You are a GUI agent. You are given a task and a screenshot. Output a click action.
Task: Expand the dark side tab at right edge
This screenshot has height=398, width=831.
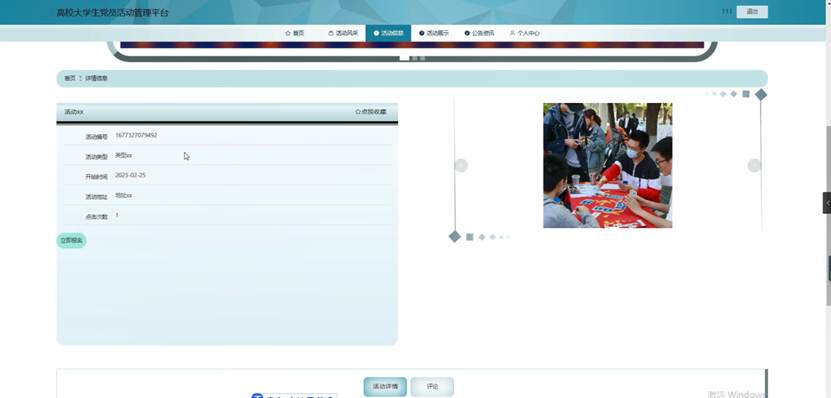click(827, 203)
